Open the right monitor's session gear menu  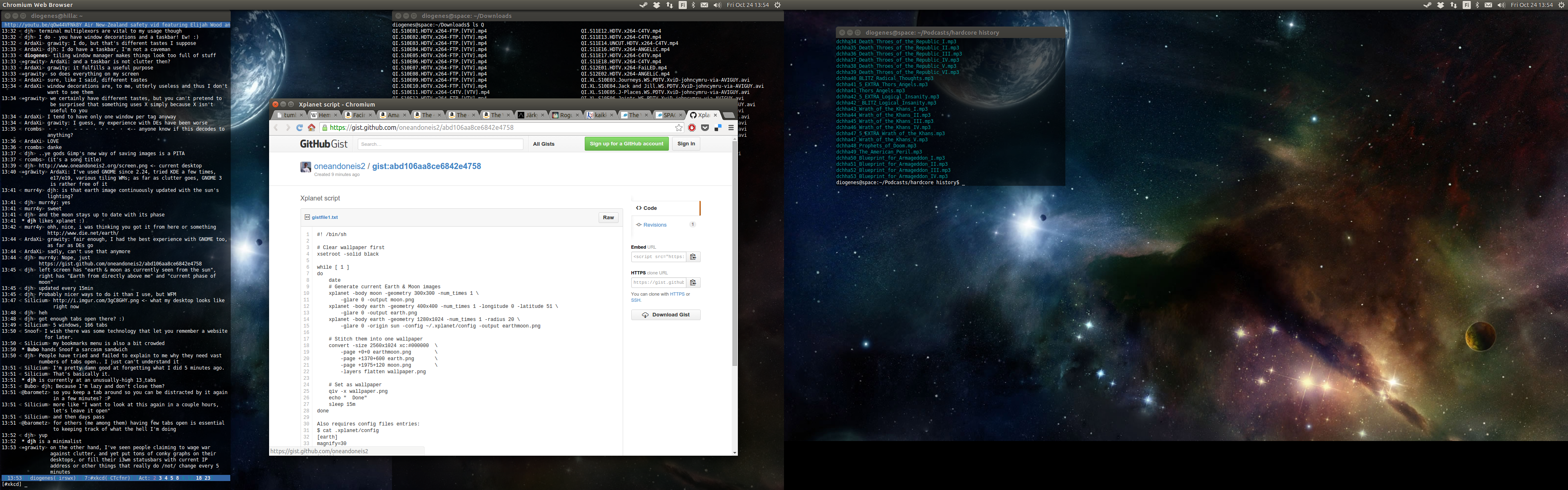tap(1561, 5)
